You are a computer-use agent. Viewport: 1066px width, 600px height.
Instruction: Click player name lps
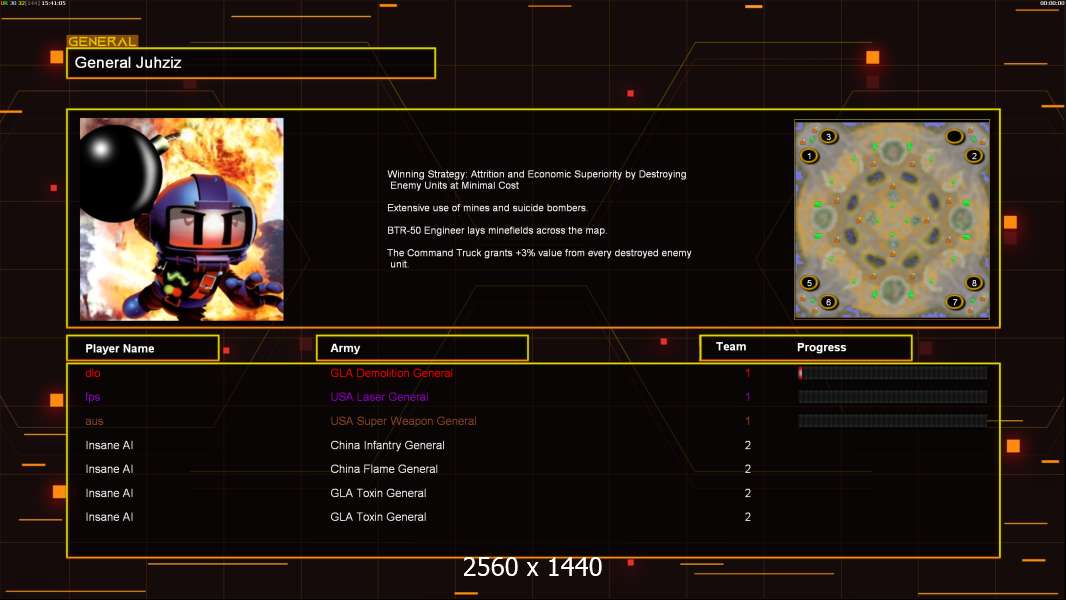click(x=92, y=398)
